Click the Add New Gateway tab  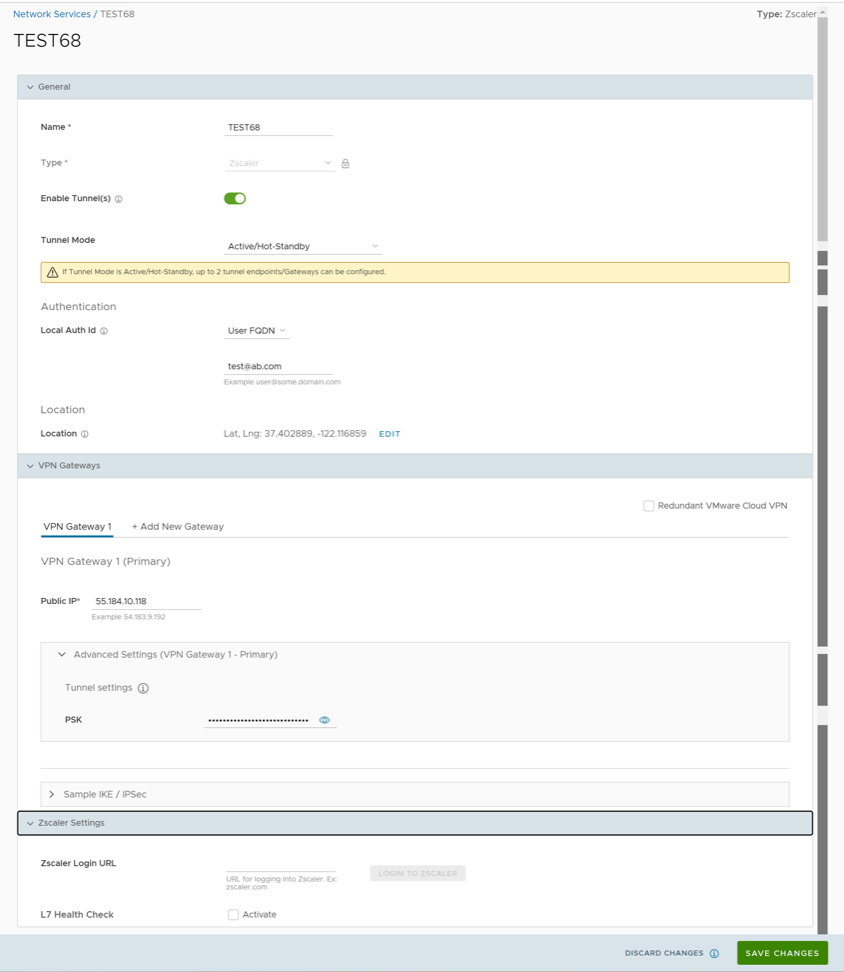[x=178, y=526]
